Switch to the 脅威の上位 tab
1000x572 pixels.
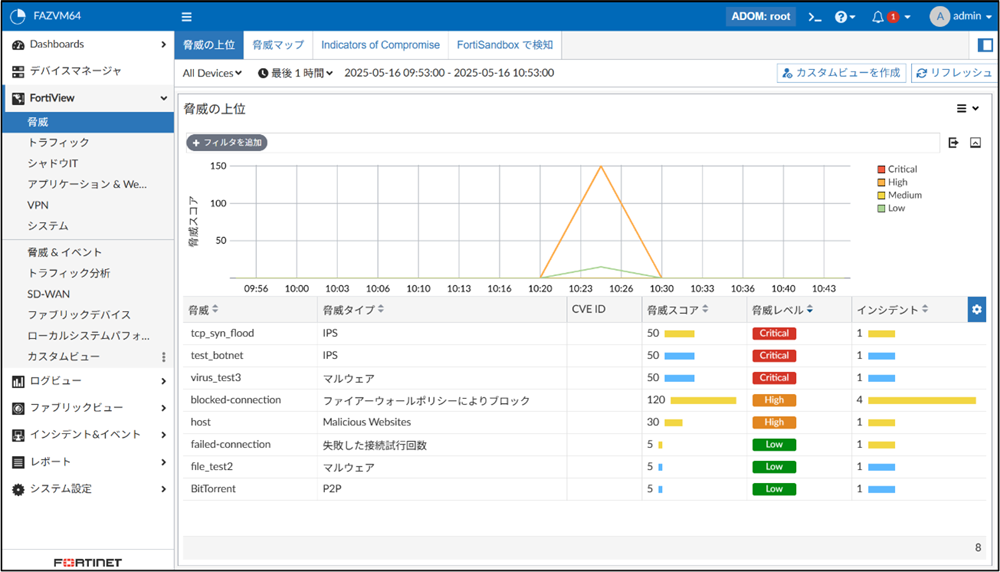tap(209, 45)
